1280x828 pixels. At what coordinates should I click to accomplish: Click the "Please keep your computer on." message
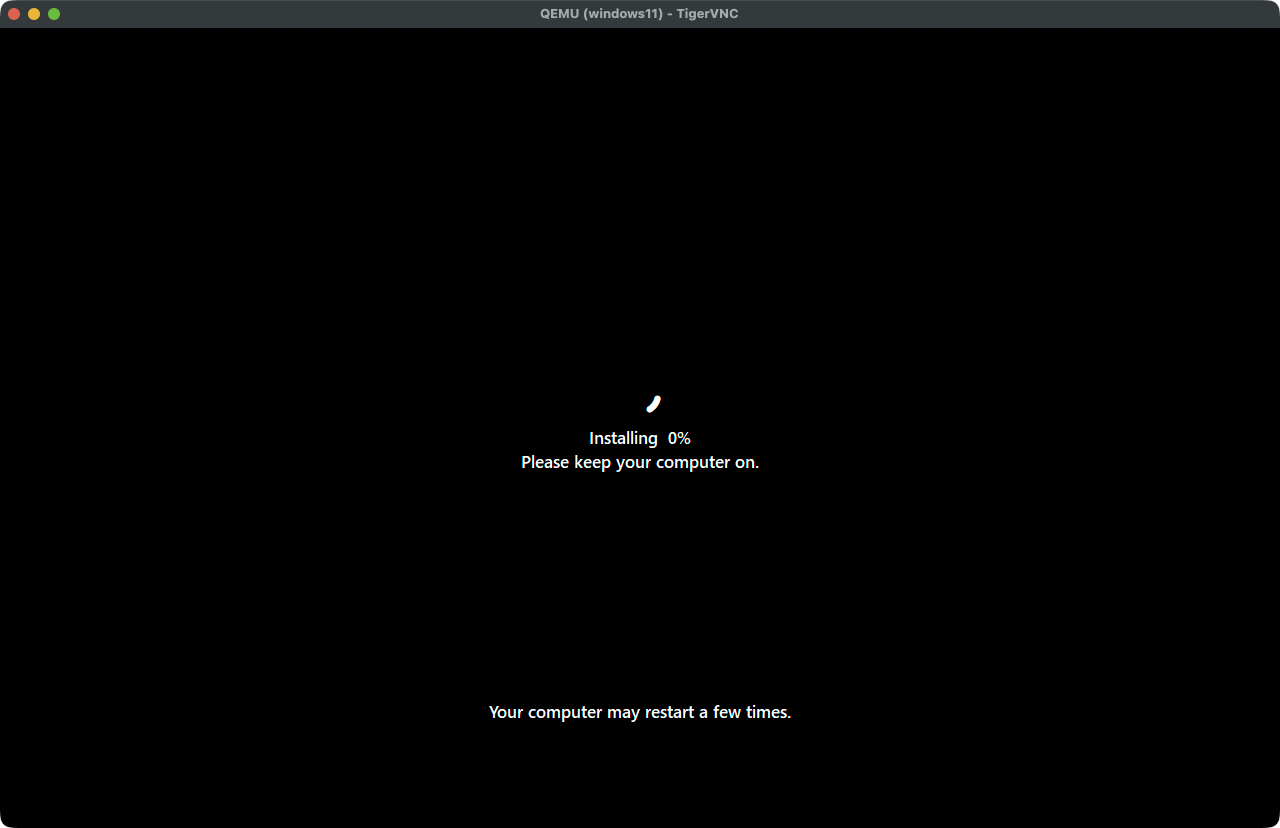pos(640,462)
